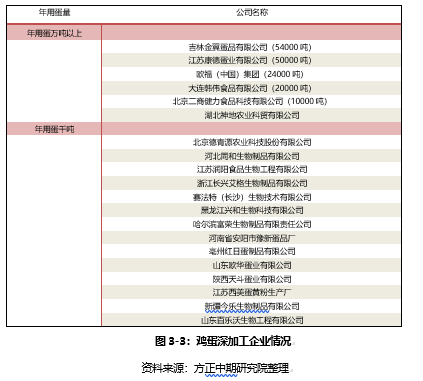Viewport: 423px width, 381px height.
Task: Select the 年用蛋万吨以上 category cell
Action: 54,33
